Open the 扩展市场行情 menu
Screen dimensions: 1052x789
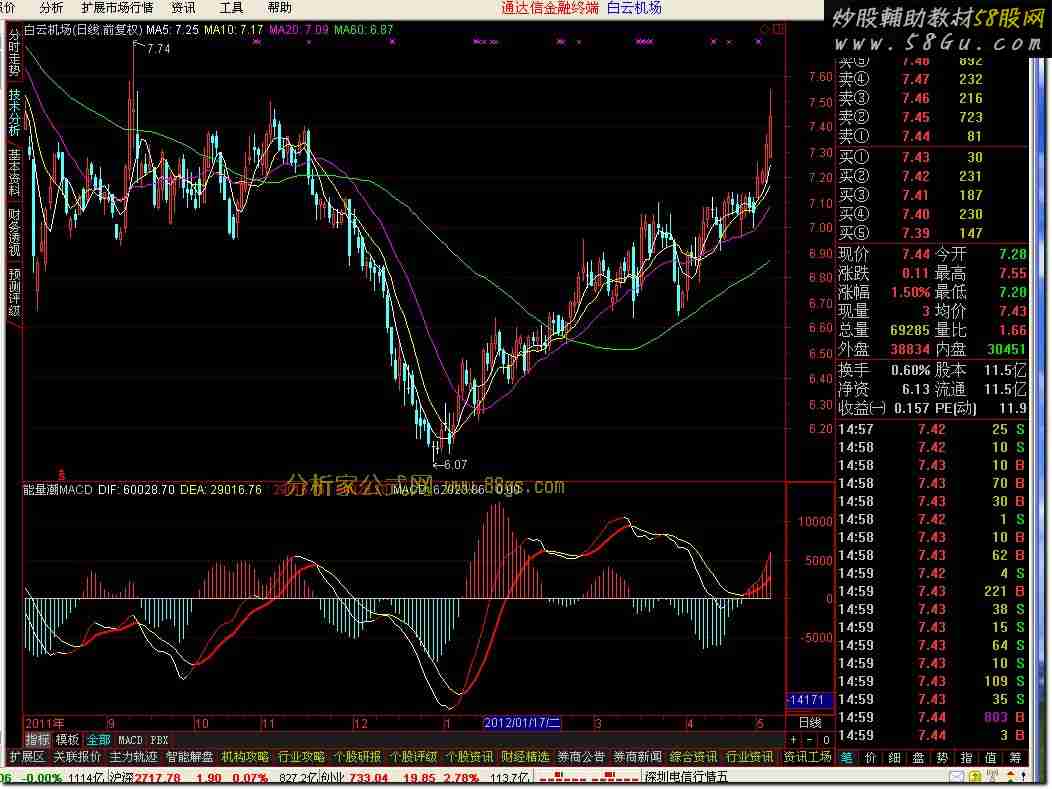tap(117, 7)
